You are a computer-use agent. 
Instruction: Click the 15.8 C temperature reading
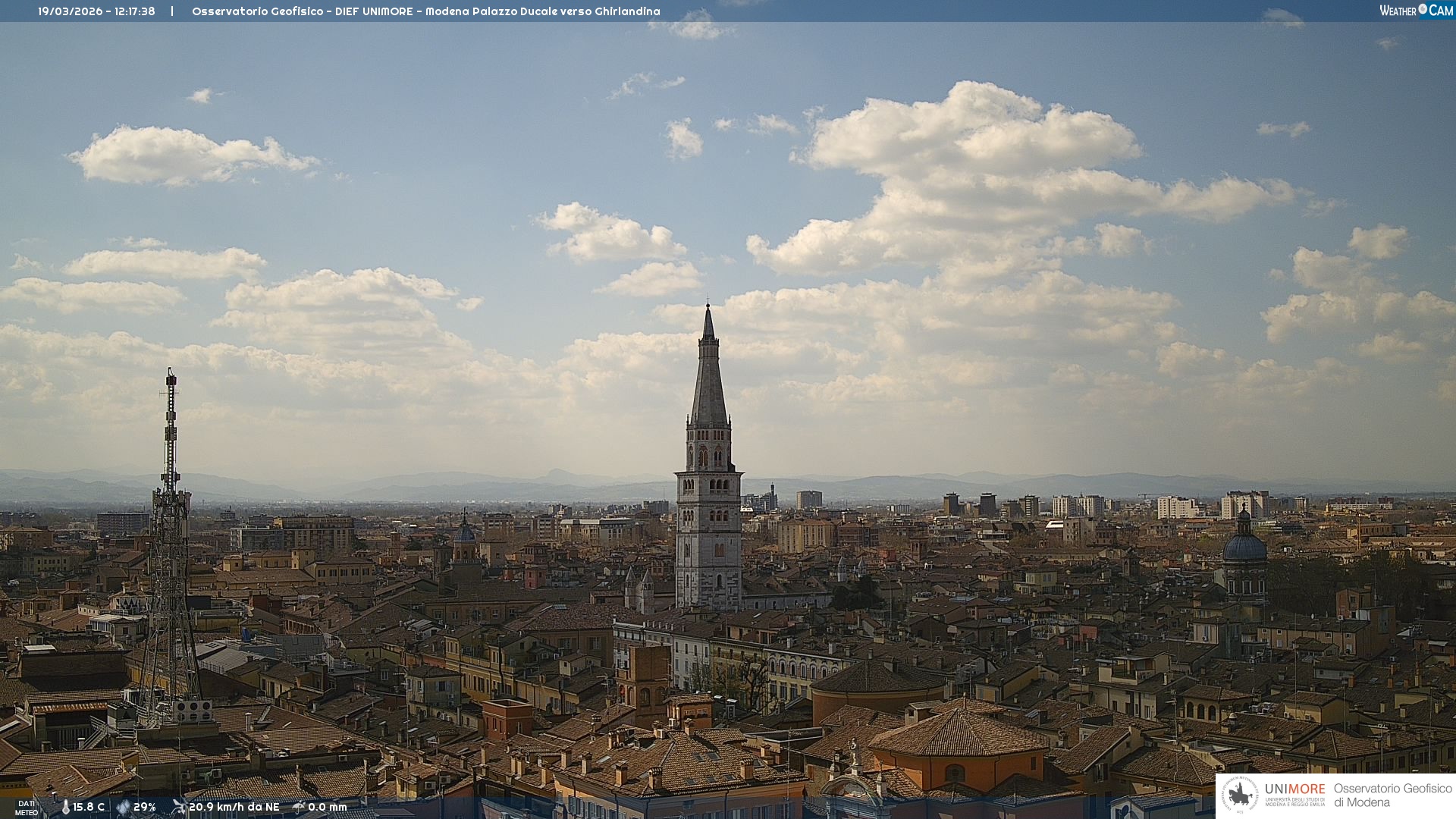coord(89,807)
